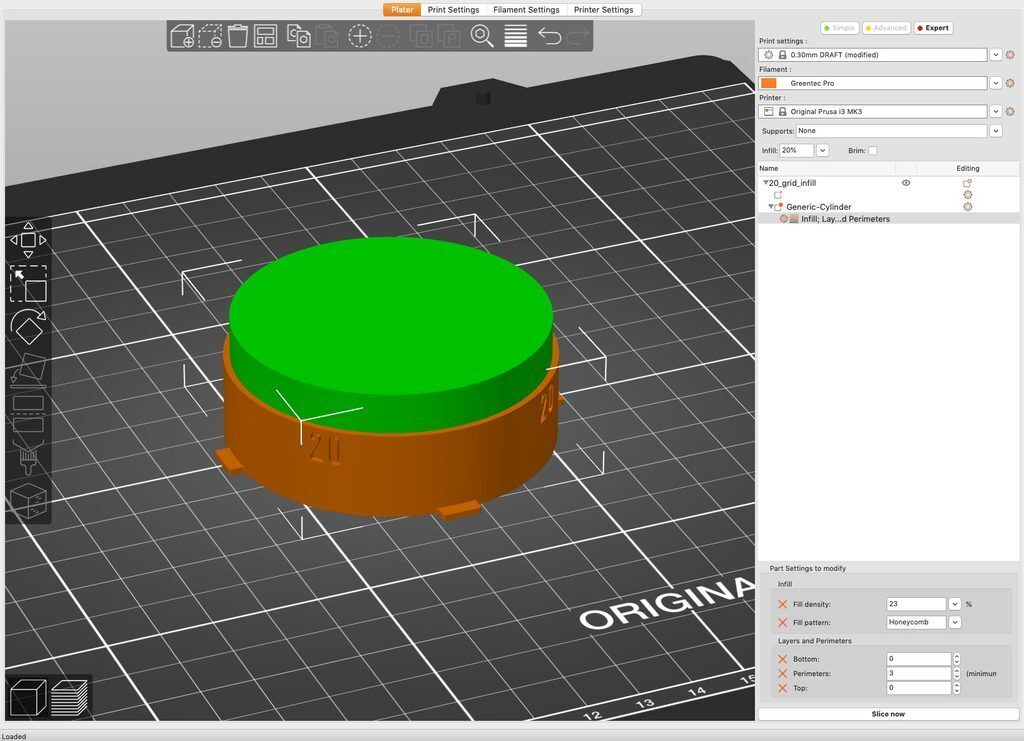Open settings gear for Generic-Cylinder
Screen dimensions: 1024x741
point(967,207)
